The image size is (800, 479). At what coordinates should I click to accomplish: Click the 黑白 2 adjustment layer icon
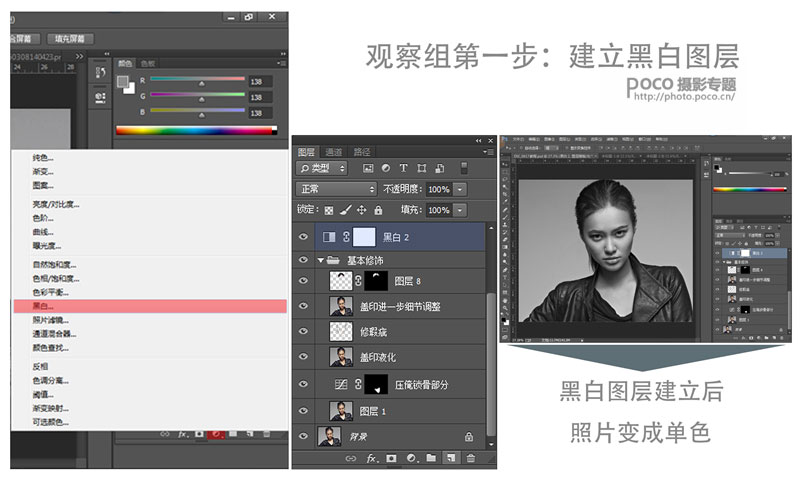329,237
